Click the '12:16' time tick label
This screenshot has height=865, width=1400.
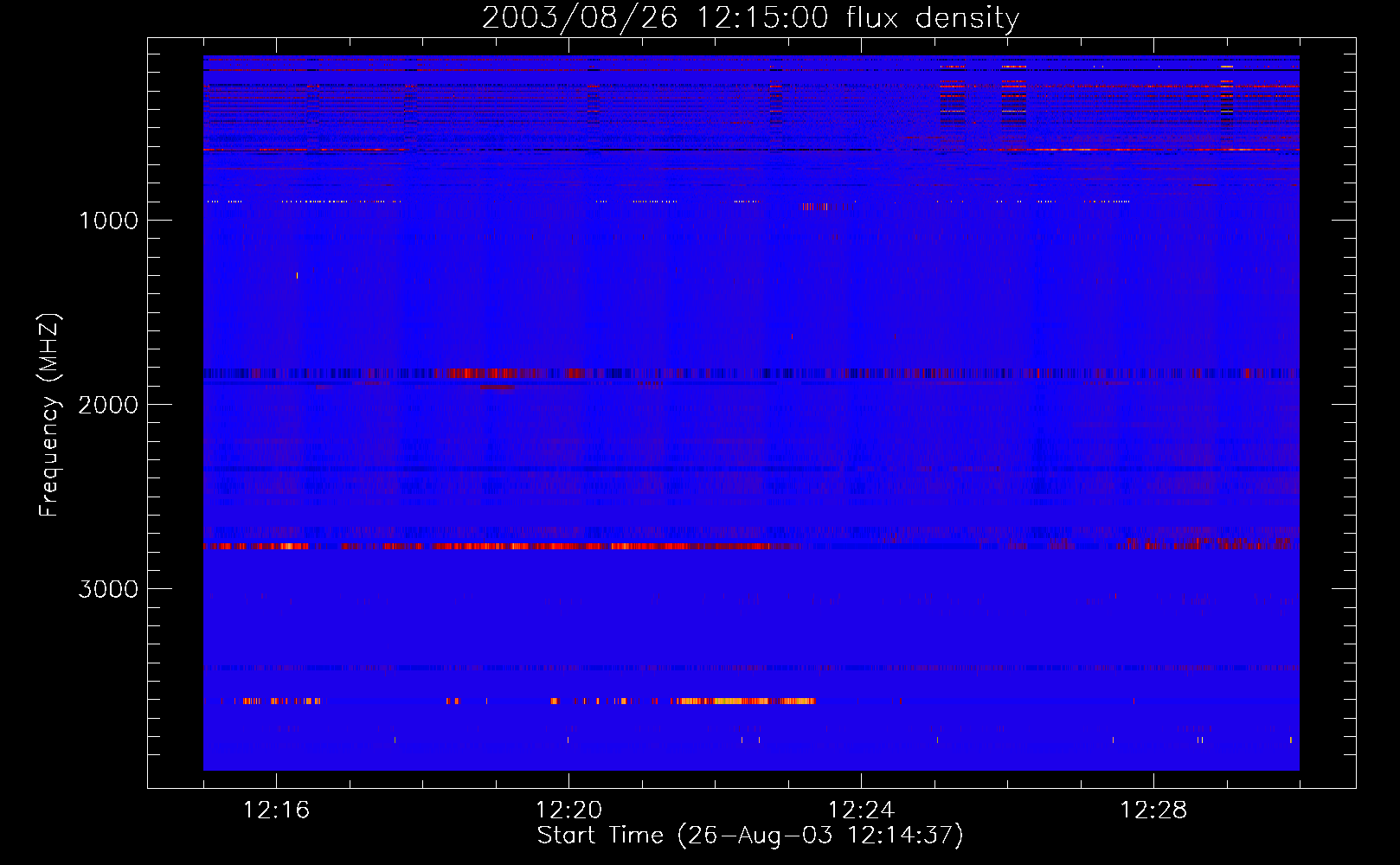click(x=276, y=811)
